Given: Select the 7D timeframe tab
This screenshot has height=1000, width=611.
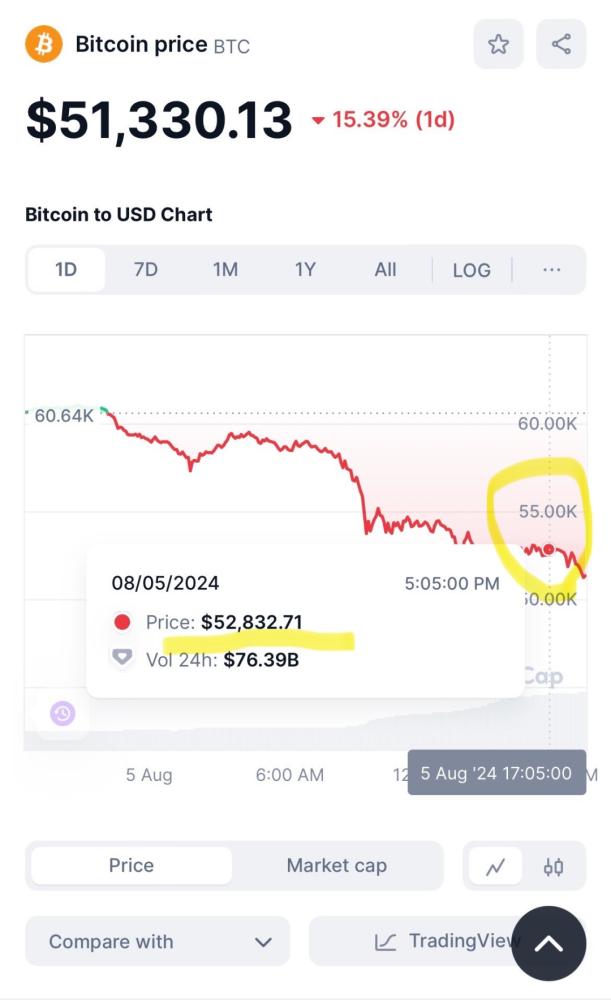Looking at the screenshot, I should 145,270.
